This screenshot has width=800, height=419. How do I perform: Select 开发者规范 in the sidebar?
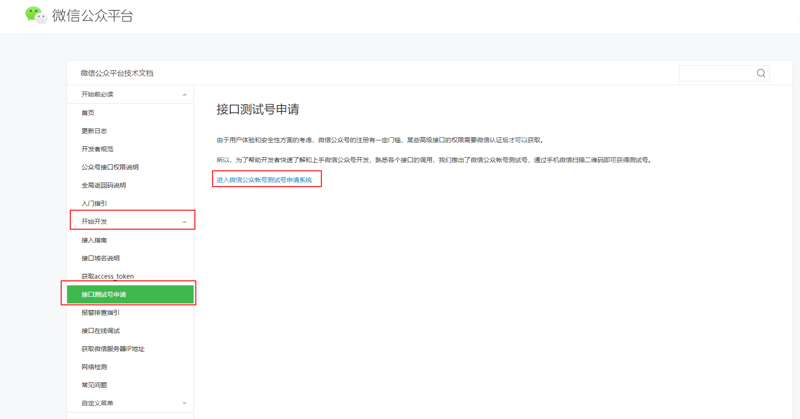[x=97, y=149]
